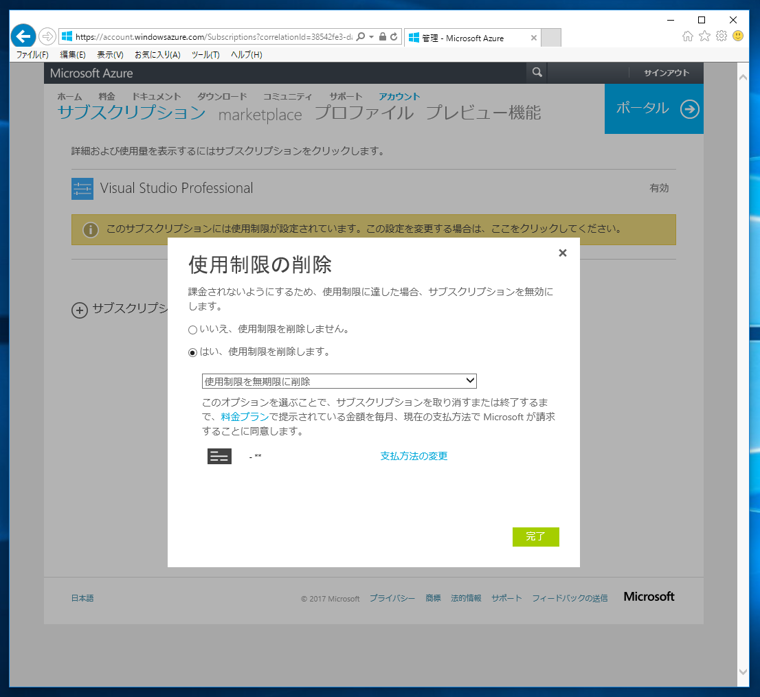Click the URL address bar field
Viewport: 760px width, 697px height.
[213, 37]
